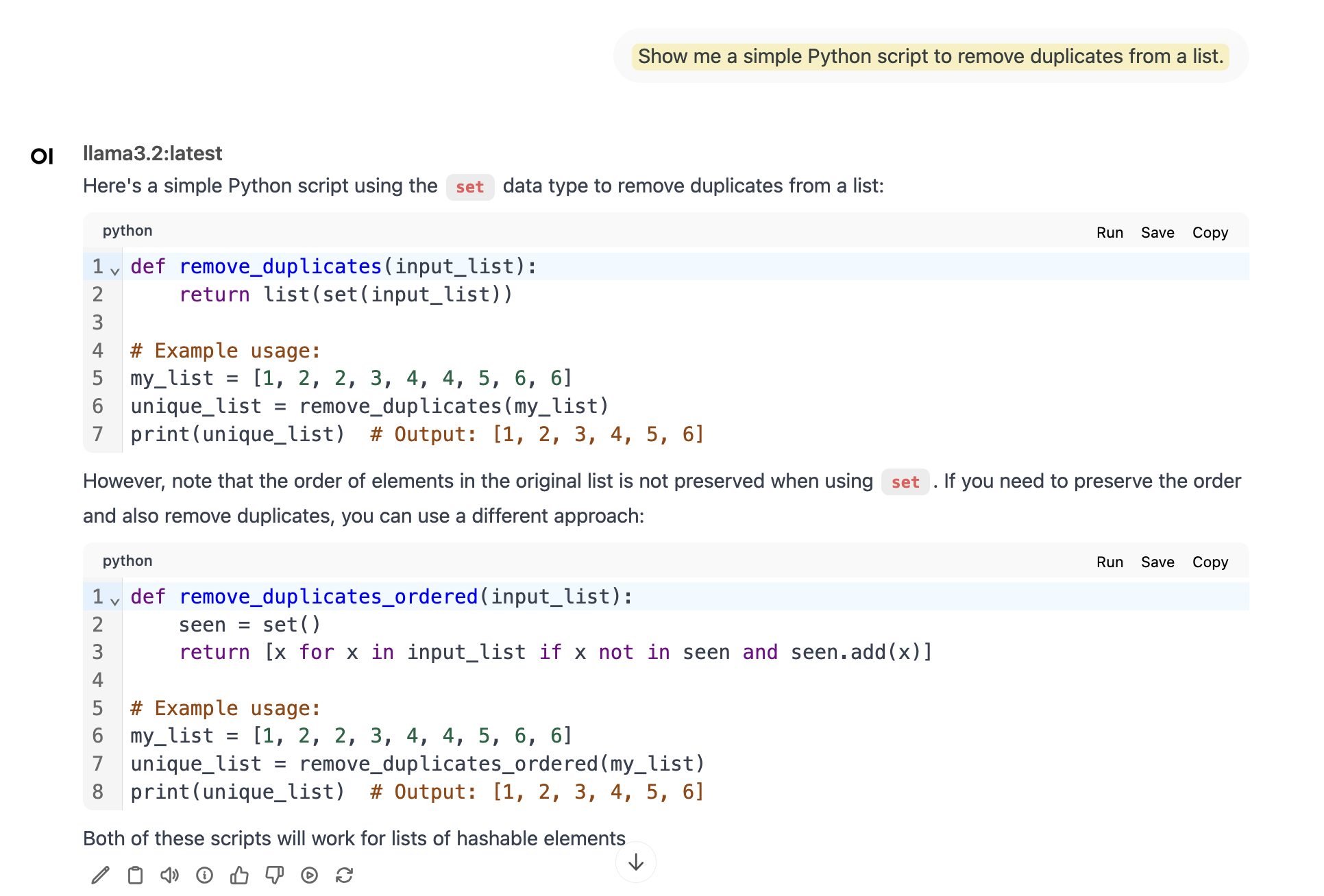Click the llama3.2:latest model name
Viewport: 1324px width, 896px height.
[x=152, y=153]
